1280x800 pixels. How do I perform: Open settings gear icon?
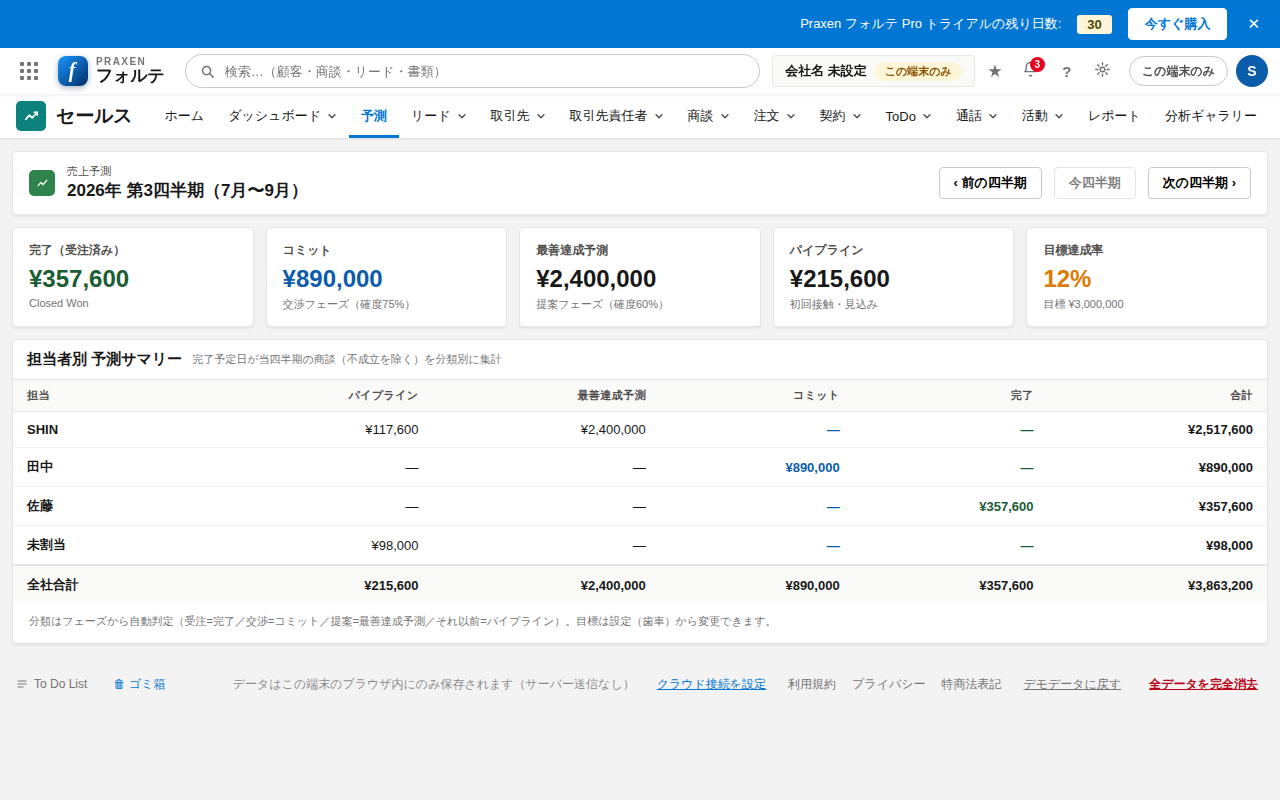click(1102, 70)
